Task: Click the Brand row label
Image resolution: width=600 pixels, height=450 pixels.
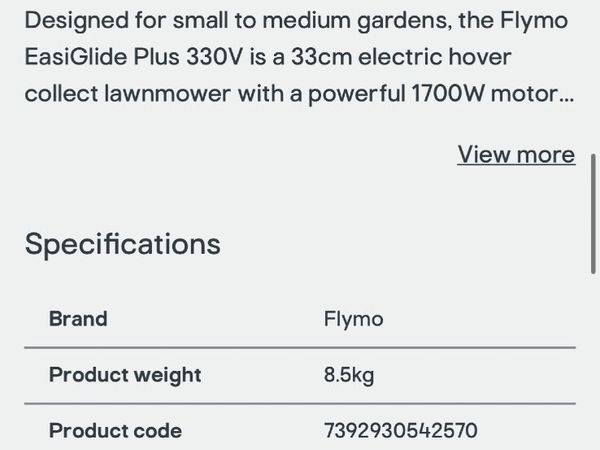Action: coord(78,319)
